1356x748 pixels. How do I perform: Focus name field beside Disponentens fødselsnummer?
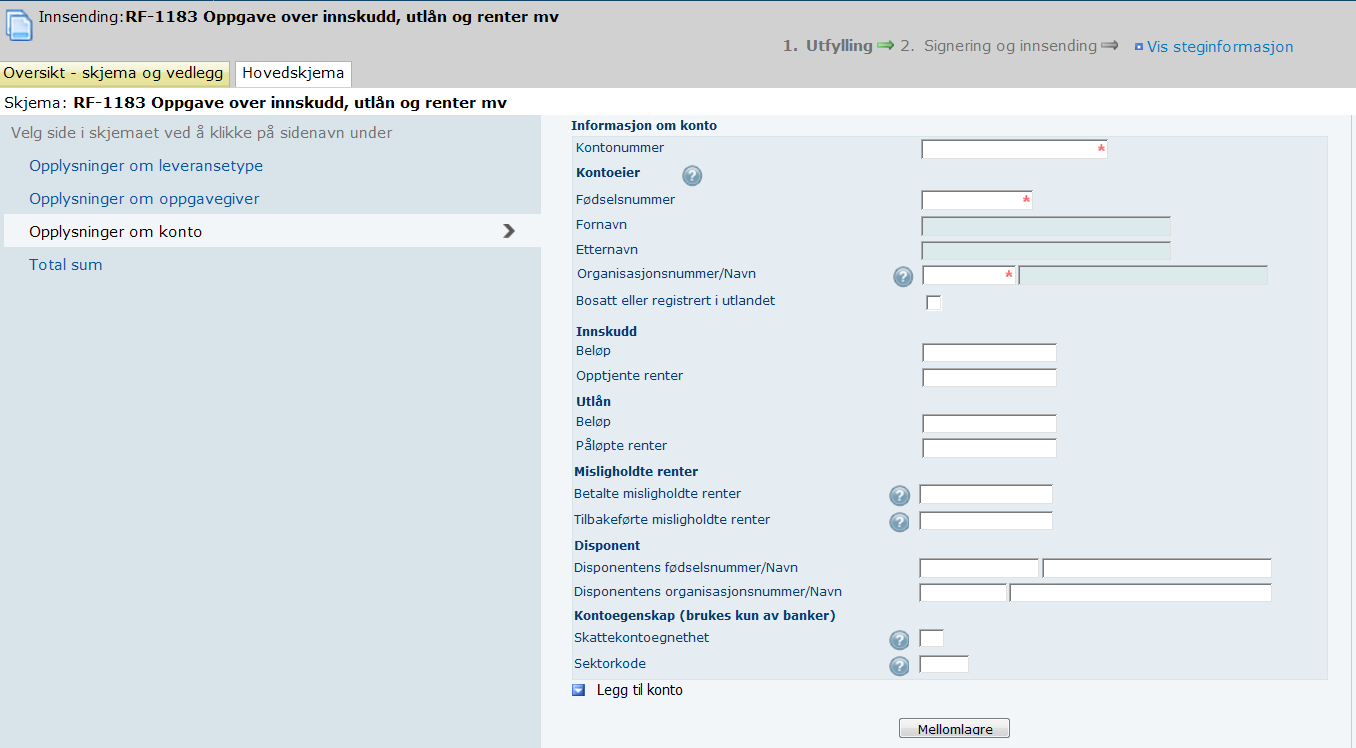1157,568
